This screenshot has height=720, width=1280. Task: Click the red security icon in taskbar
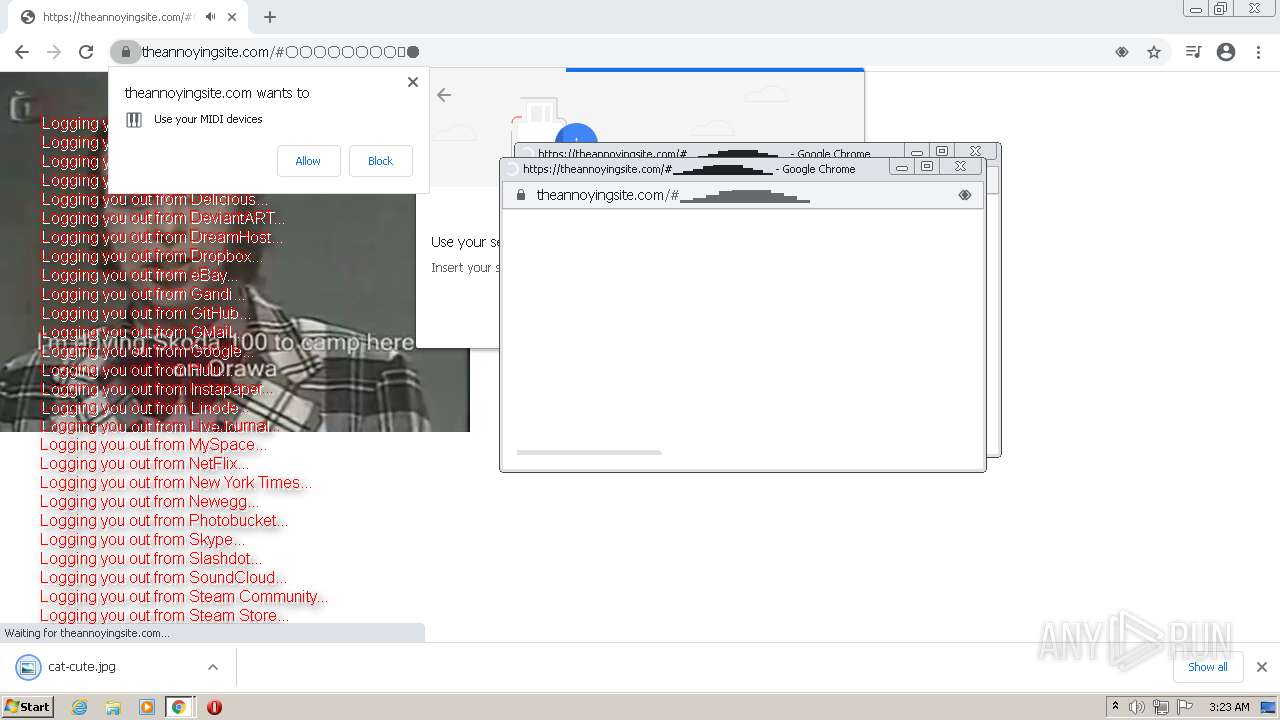214,707
